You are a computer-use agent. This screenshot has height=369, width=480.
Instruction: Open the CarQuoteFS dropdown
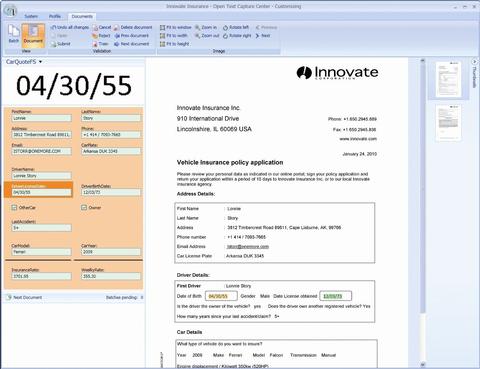24,62
